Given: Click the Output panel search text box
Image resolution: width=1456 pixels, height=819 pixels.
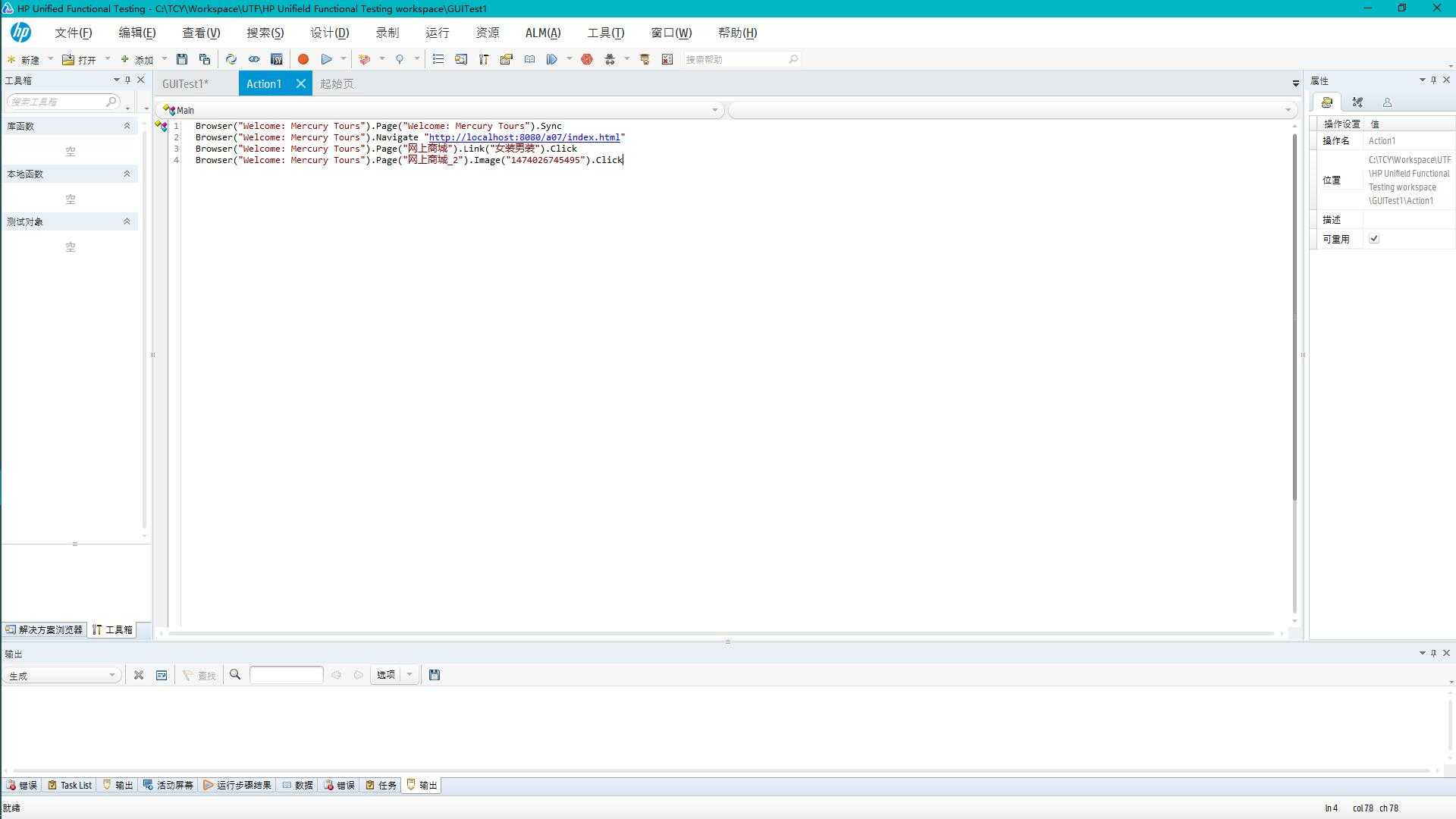Looking at the screenshot, I should 287,675.
